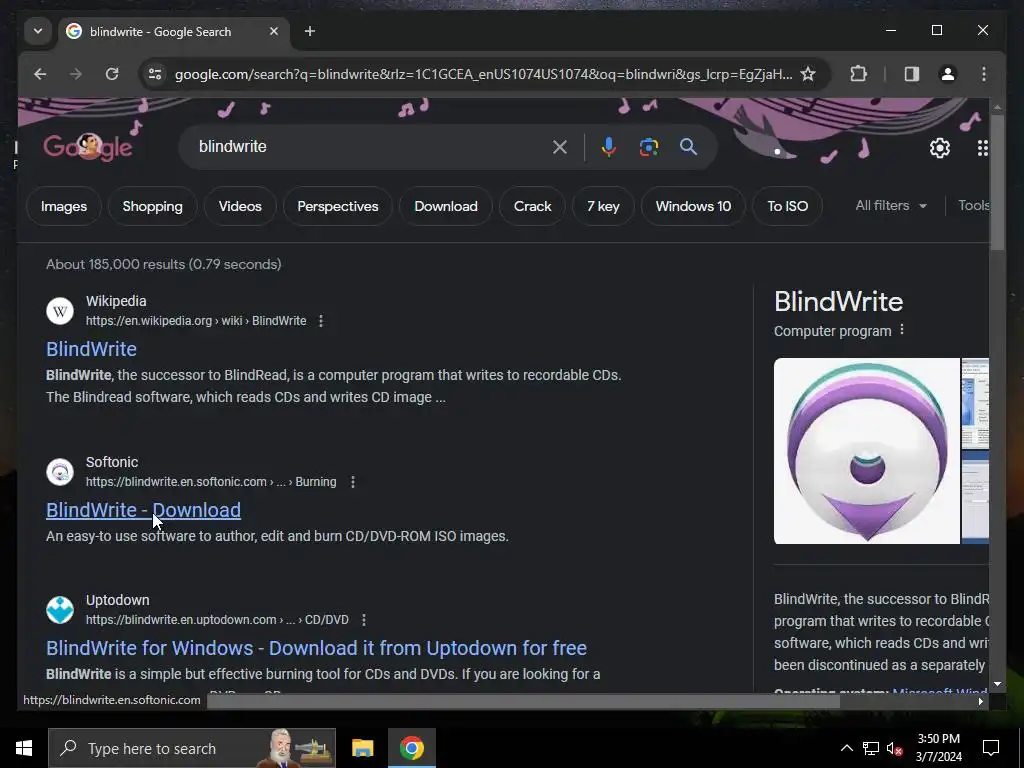1024x768 pixels.
Task: Open the tab search dropdown
Action: pyautogui.click(x=38, y=31)
